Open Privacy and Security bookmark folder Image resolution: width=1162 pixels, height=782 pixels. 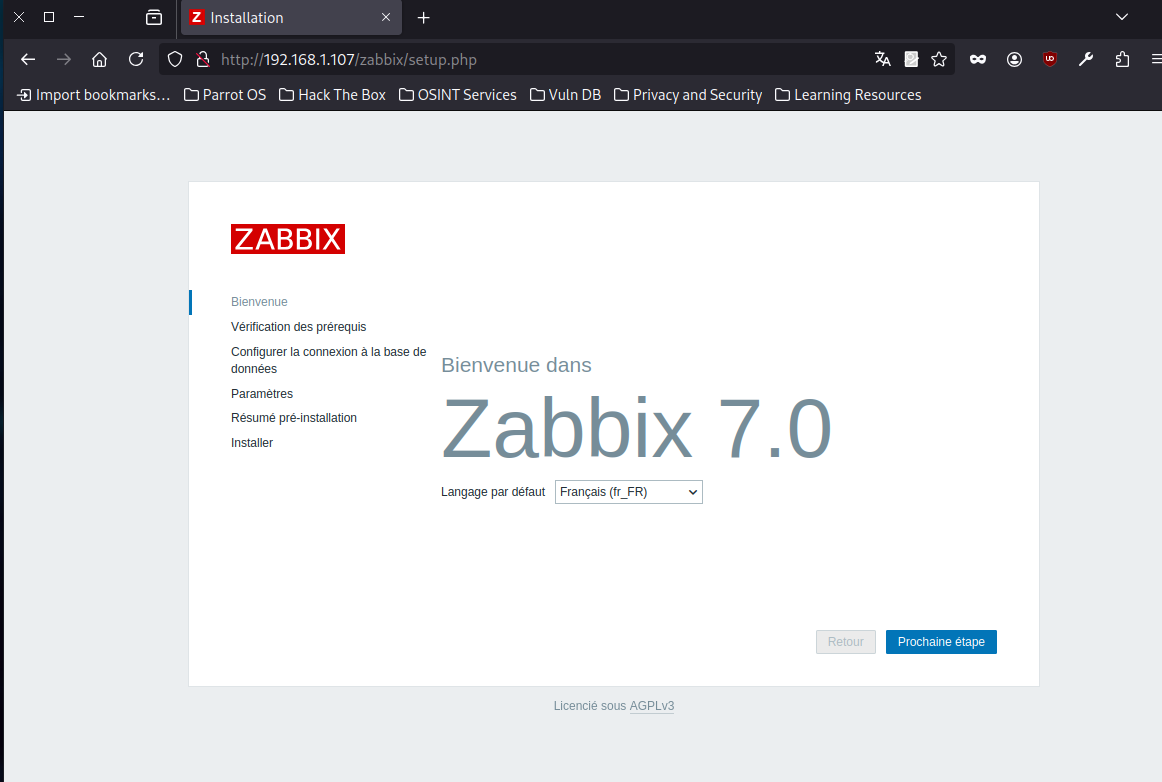[688, 95]
